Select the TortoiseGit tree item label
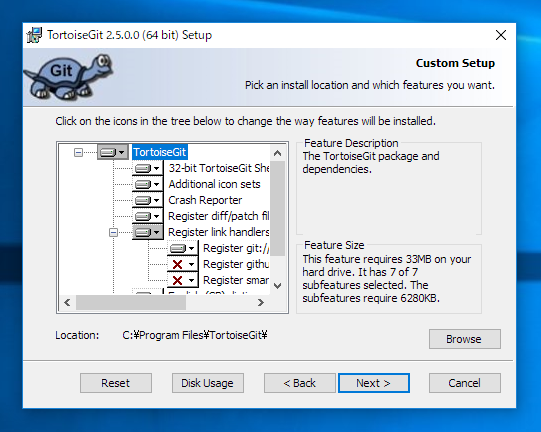Image resolution: width=541 pixels, height=432 pixels. 160,152
